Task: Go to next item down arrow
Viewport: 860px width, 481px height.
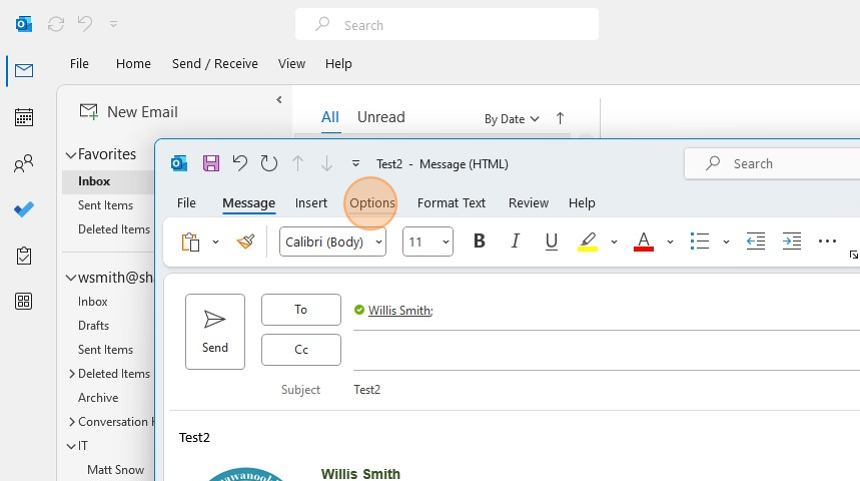Action: click(326, 163)
